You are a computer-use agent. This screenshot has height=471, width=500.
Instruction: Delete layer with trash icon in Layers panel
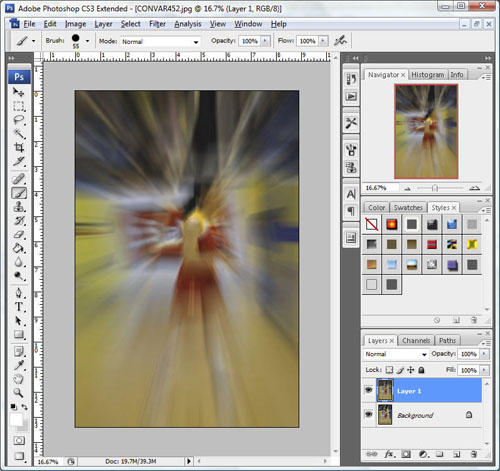474,454
